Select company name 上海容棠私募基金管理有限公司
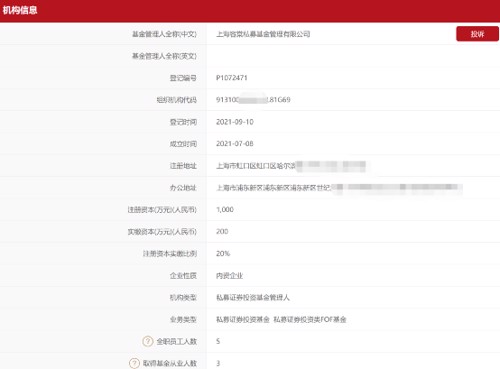 [263, 34]
